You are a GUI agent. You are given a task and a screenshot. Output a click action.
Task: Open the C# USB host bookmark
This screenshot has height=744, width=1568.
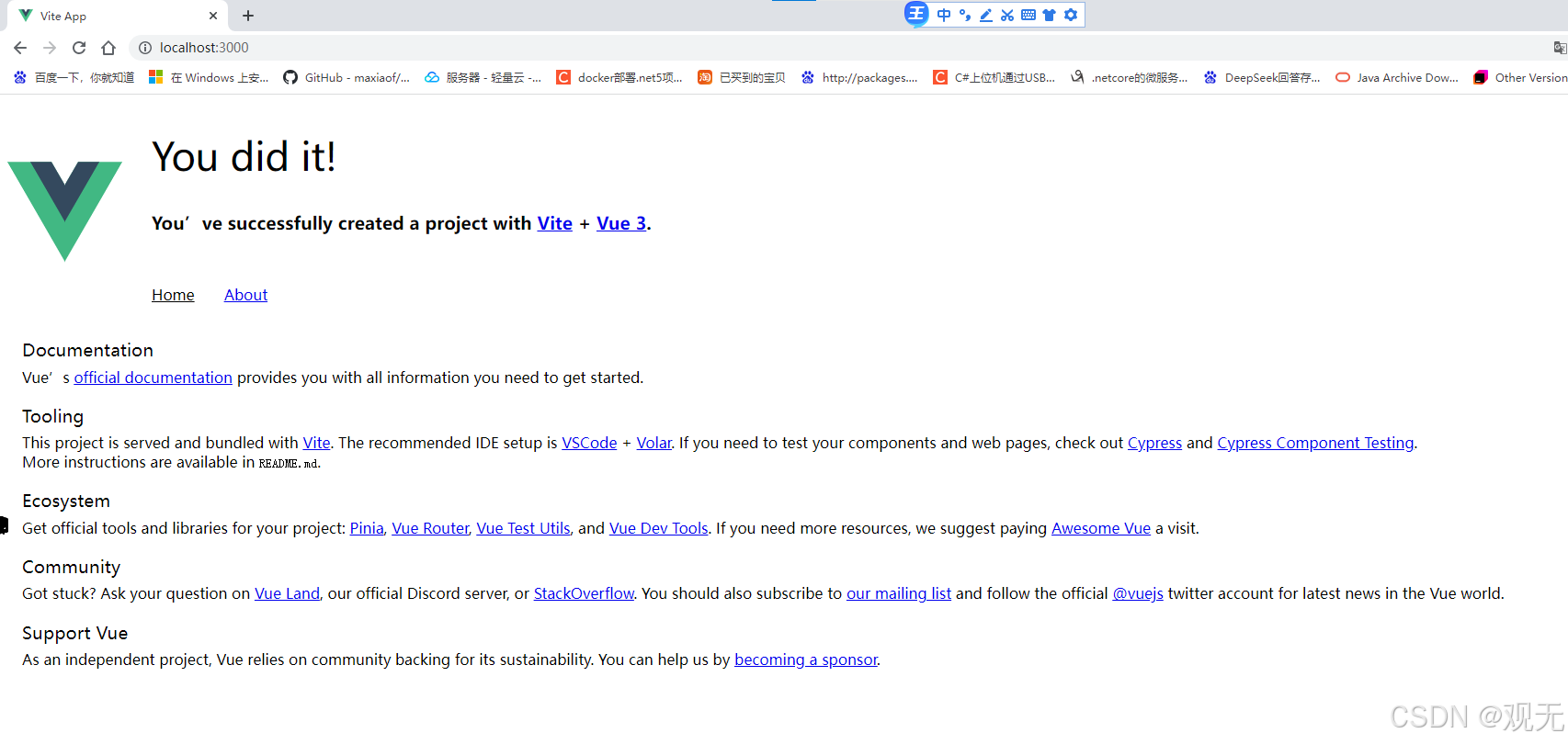[994, 78]
